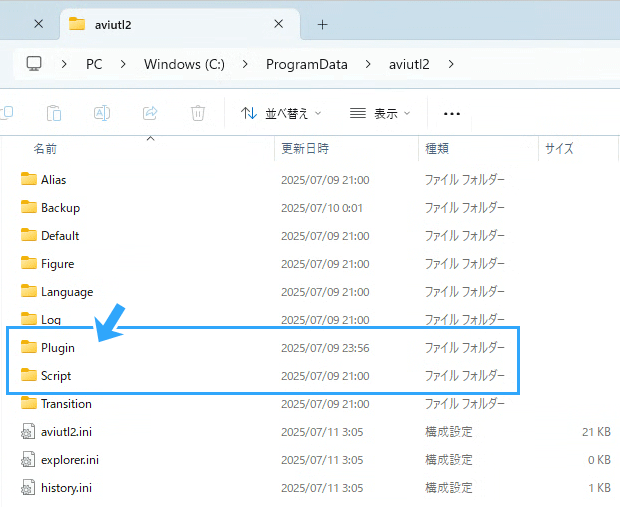Screen dimensions: 620x507
Task: Click the Default folder icon
Action: pyautogui.click(x=28, y=235)
